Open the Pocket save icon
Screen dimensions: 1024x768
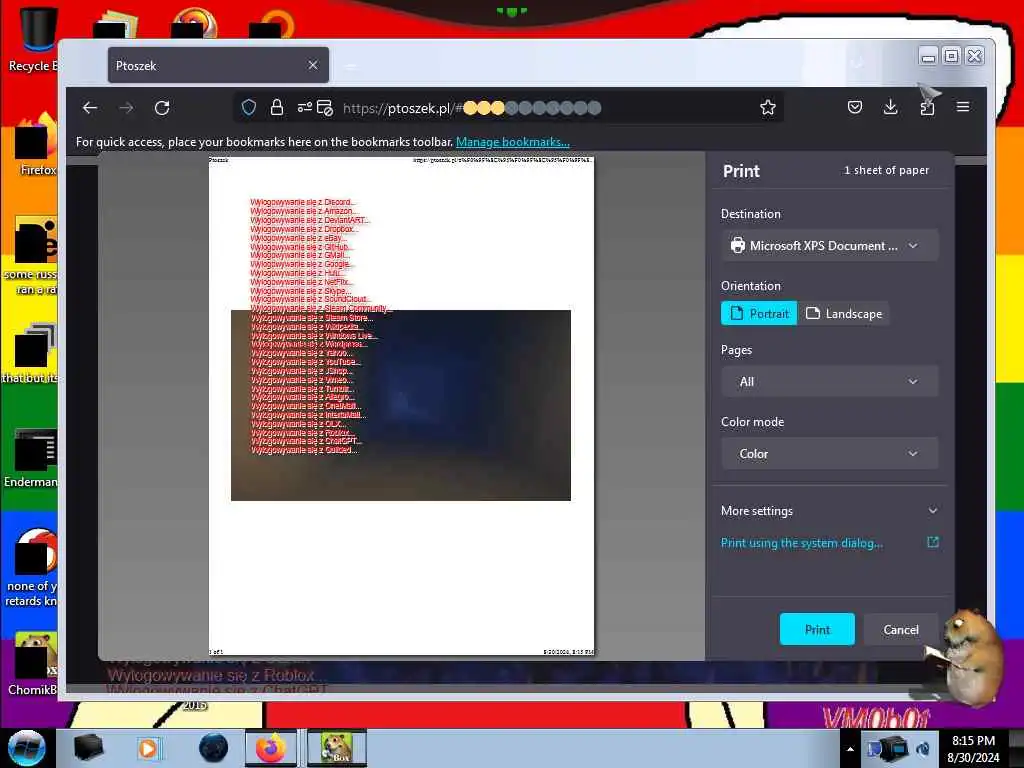point(855,107)
